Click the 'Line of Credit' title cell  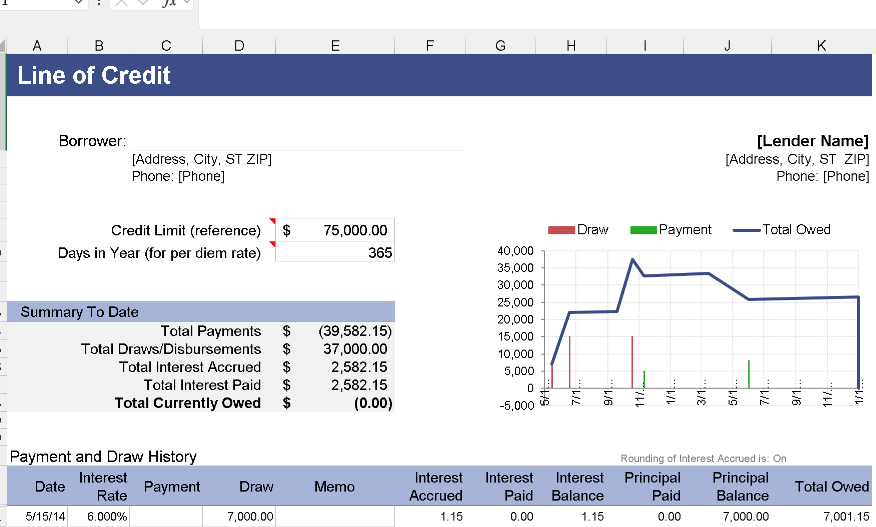coord(94,75)
